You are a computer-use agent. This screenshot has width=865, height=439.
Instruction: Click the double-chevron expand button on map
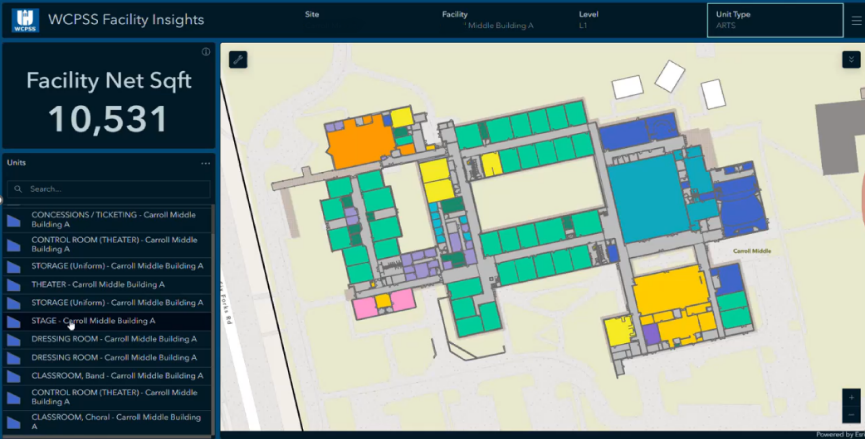click(851, 60)
